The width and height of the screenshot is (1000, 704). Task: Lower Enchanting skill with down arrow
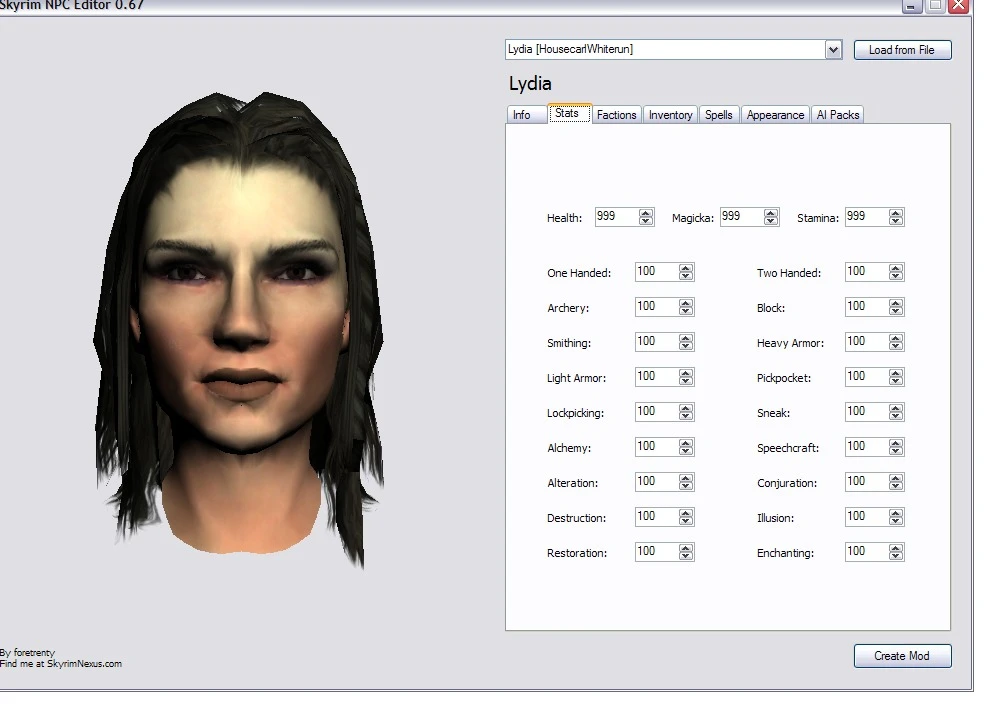tap(895, 557)
